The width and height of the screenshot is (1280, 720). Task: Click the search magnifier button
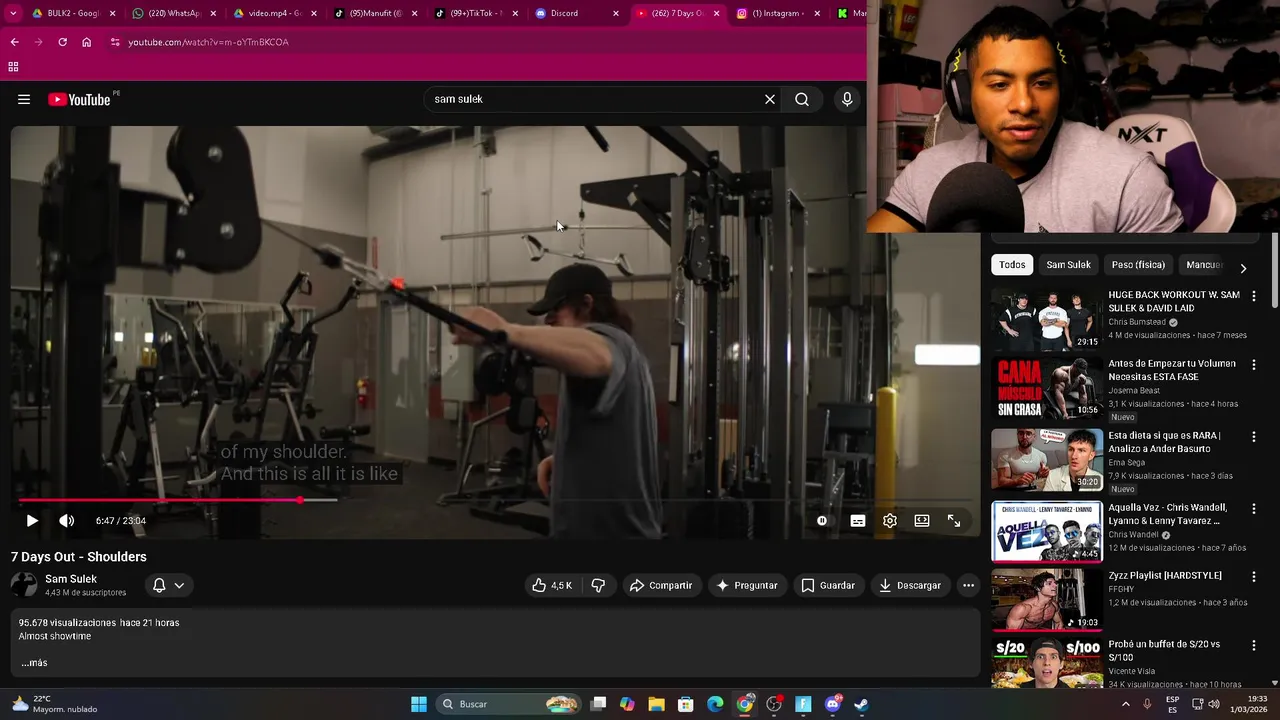point(802,99)
